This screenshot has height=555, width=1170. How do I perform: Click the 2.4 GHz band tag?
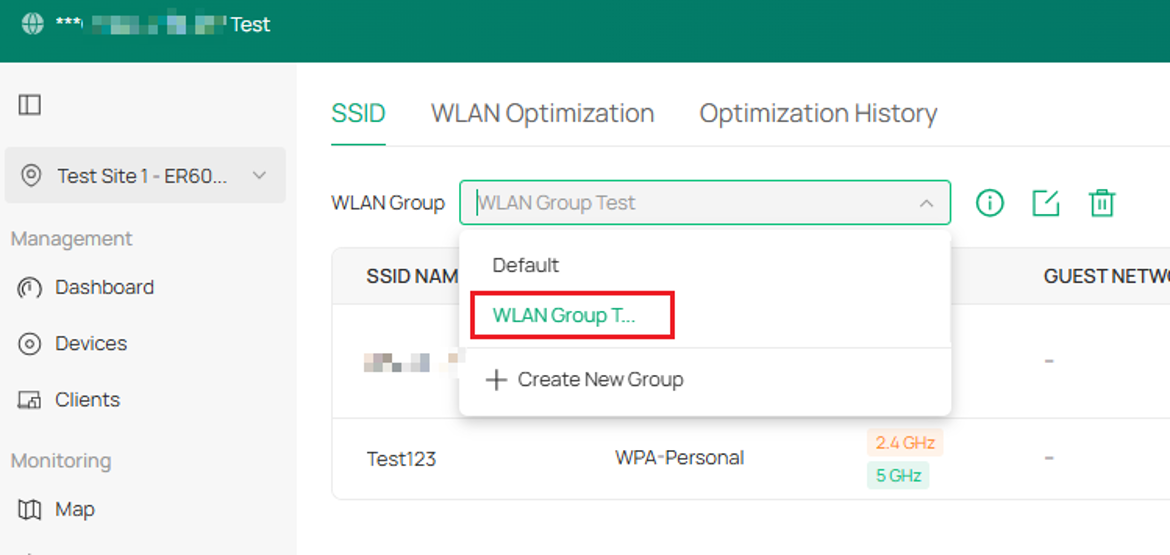coord(905,442)
